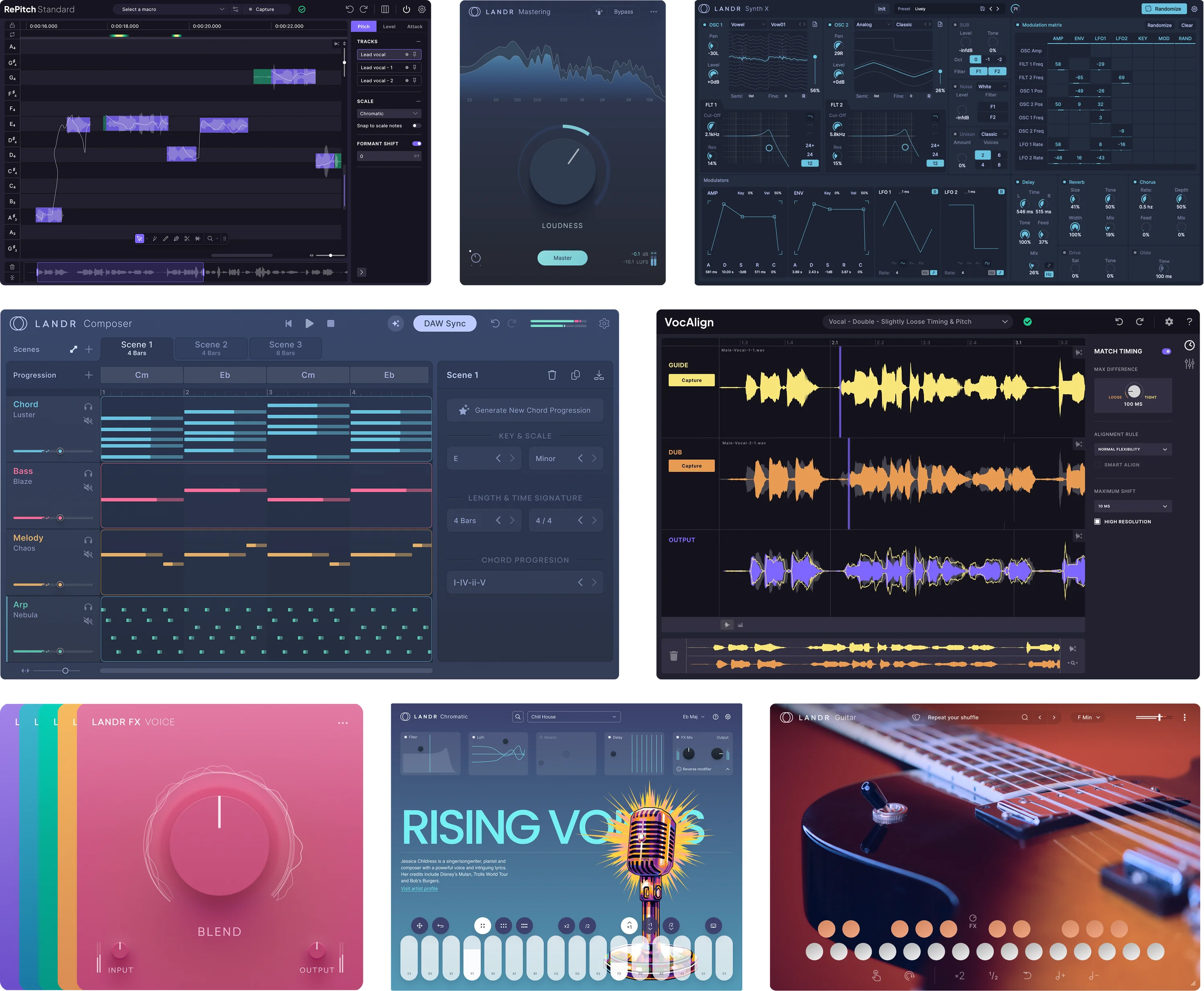Viewport: 1204px width, 991px height.
Task: Open the vertical dots menu in LANDR Guitar
Action: pyautogui.click(x=1185, y=717)
